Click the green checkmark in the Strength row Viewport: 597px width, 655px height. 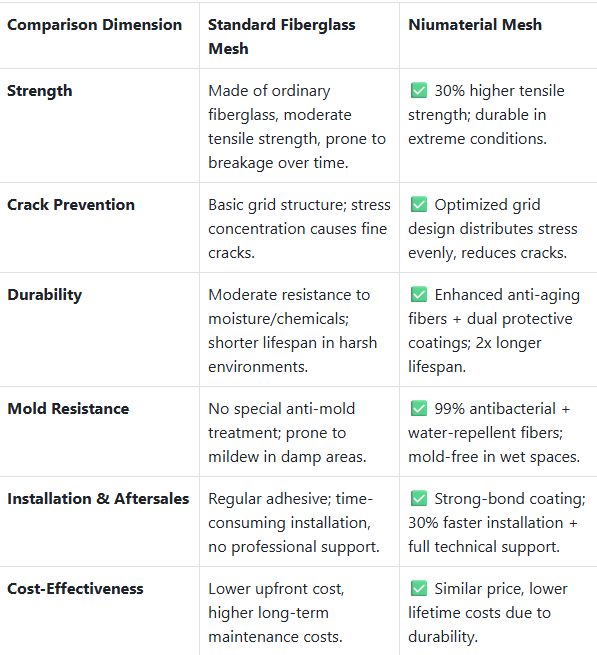[419, 90]
